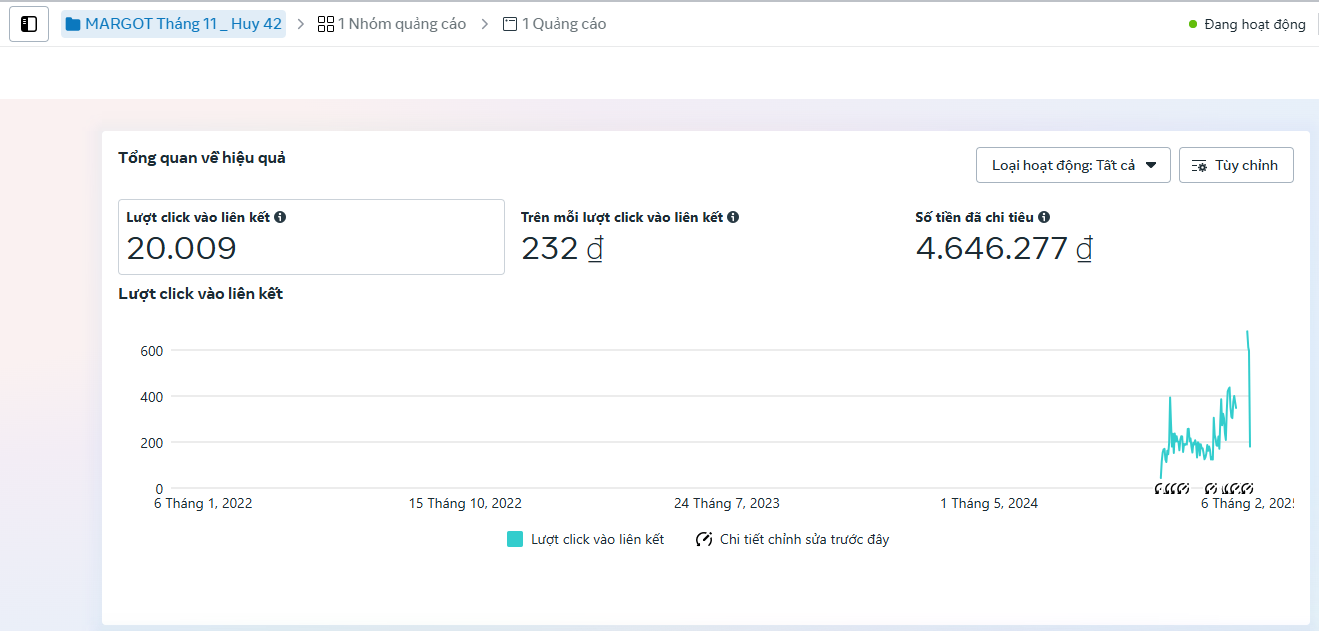1319x631 pixels.
Task: Open info icon for Trên mỗi lượt click
Action: 733,217
